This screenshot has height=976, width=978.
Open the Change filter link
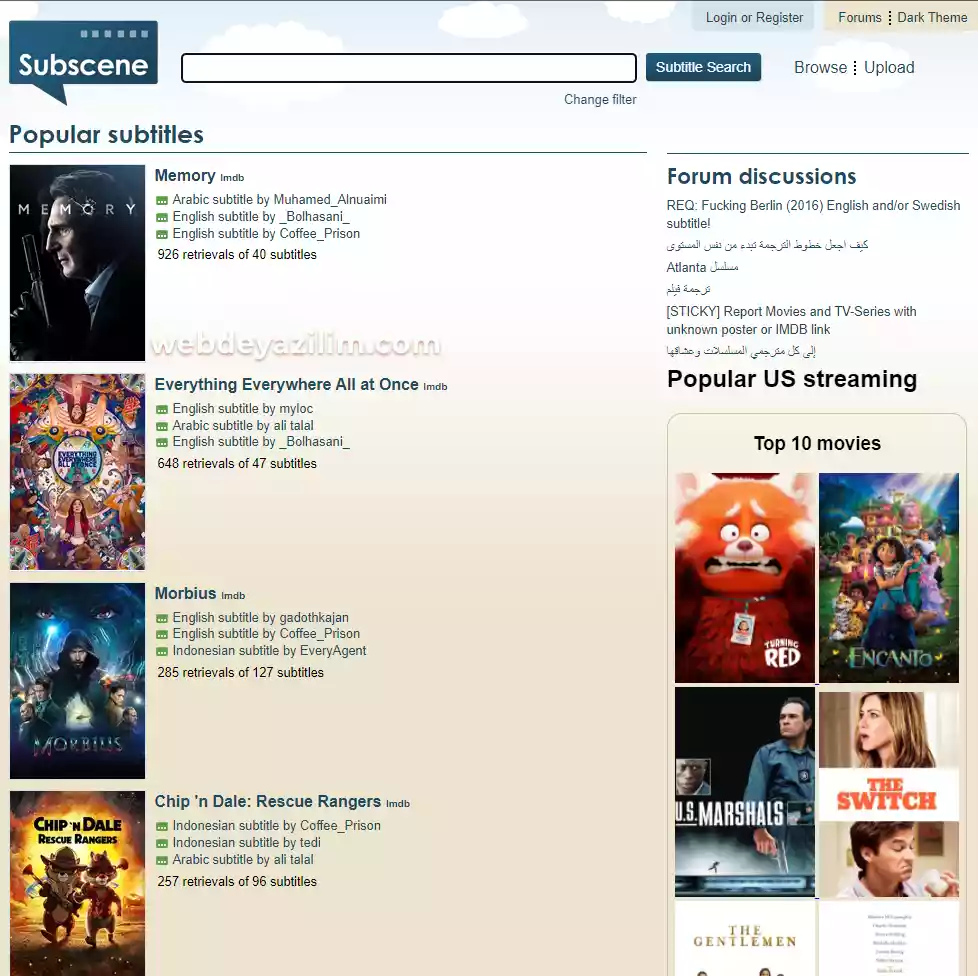[600, 99]
